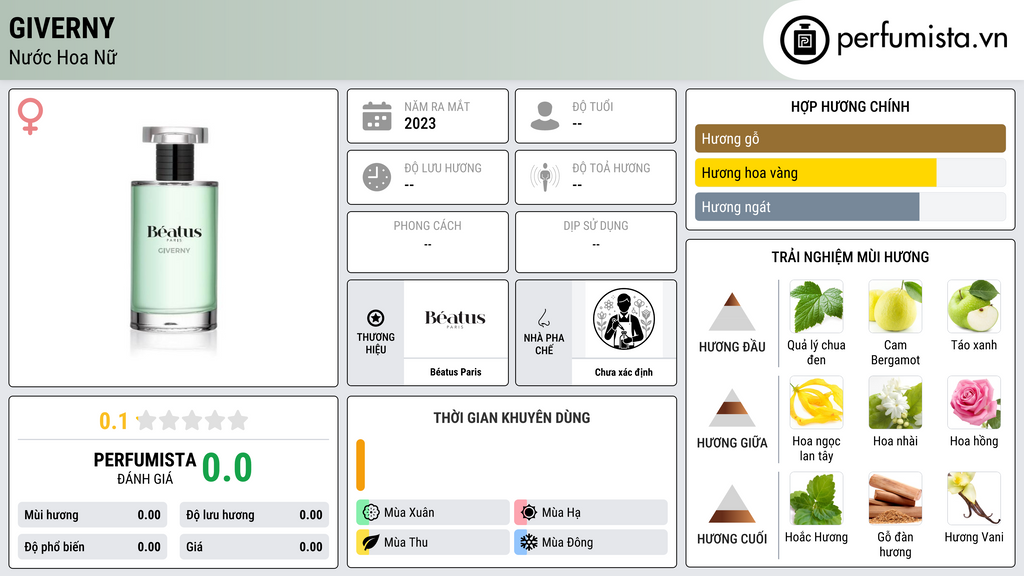Click the five-star rating row
1024x576 pixels.
tap(192, 421)
